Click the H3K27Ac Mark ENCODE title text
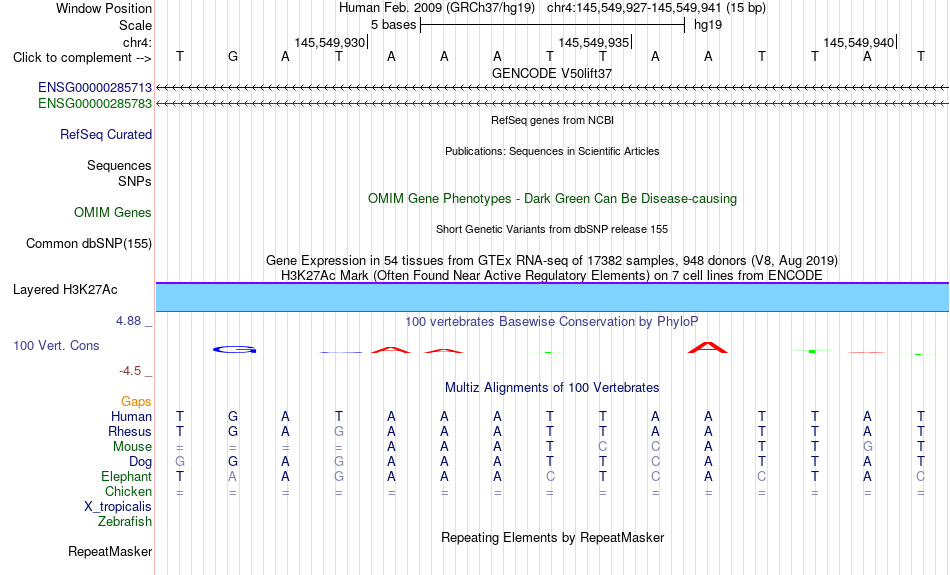 point(552,276)
